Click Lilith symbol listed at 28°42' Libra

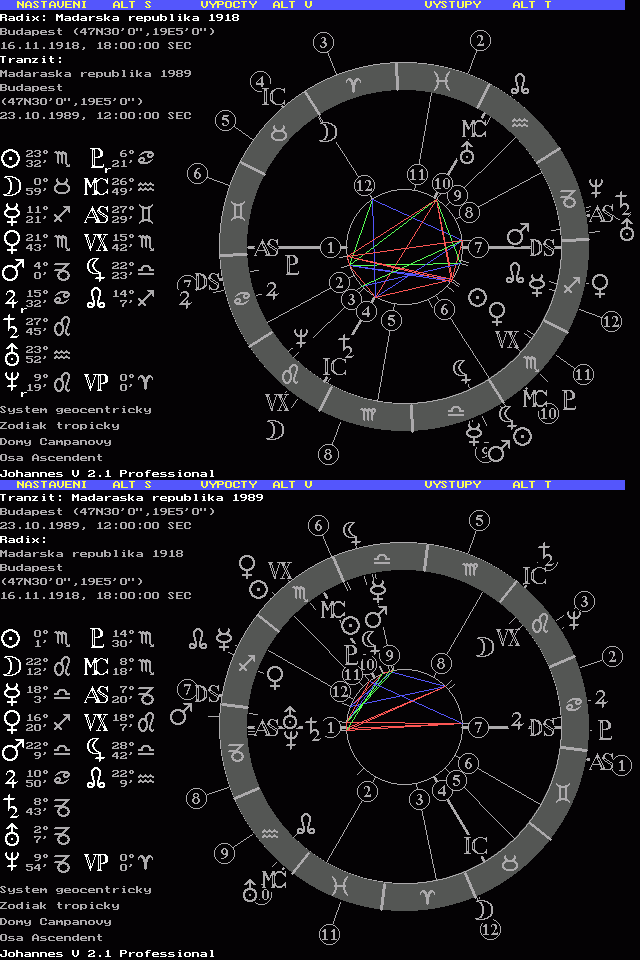[96, 749]
